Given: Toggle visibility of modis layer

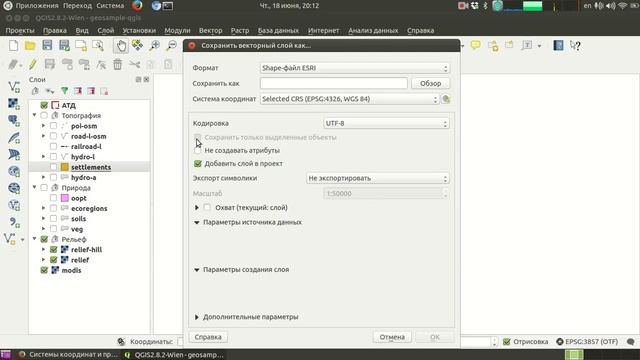Looking at the screenshot, I should pyautogui.click(x=44, y=270).
